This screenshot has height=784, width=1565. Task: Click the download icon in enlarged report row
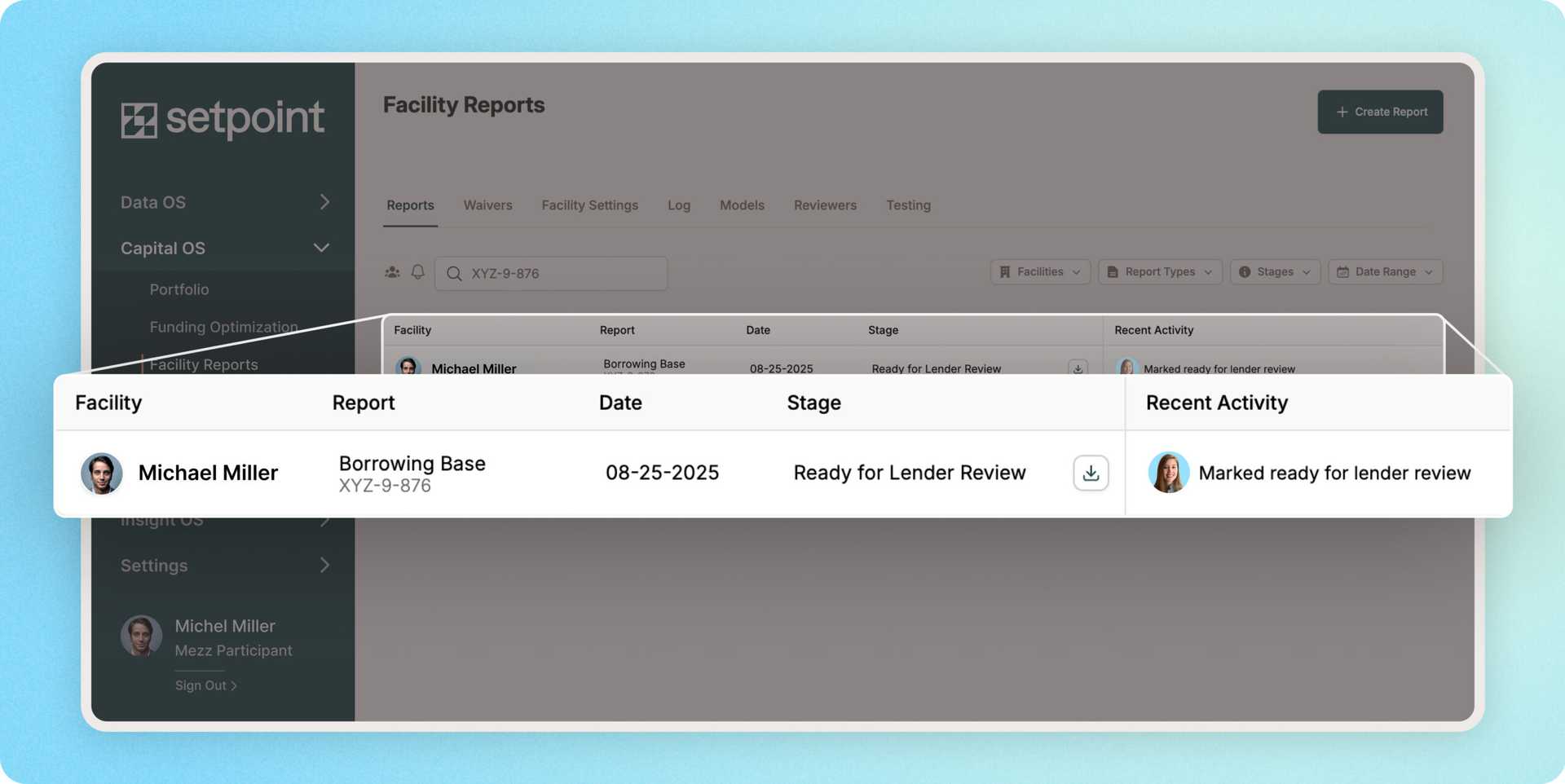[1090, 473]
